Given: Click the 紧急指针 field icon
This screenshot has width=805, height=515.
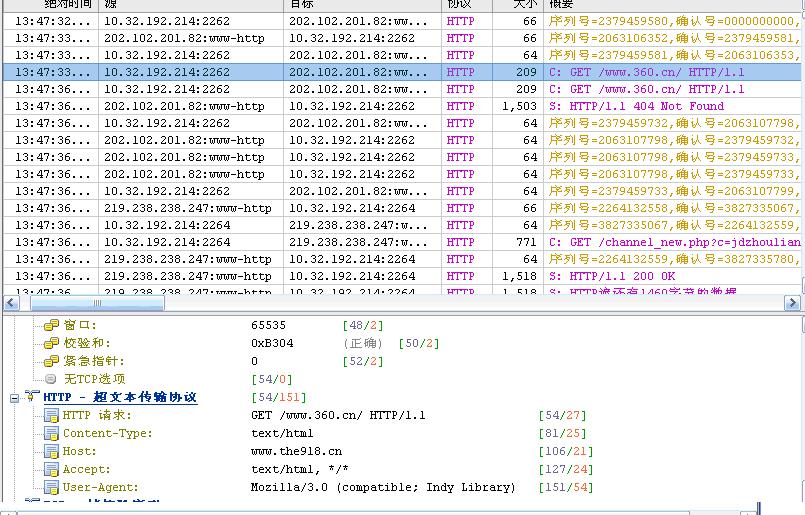Looking at the screenshot, I should (x=51, y=362).
